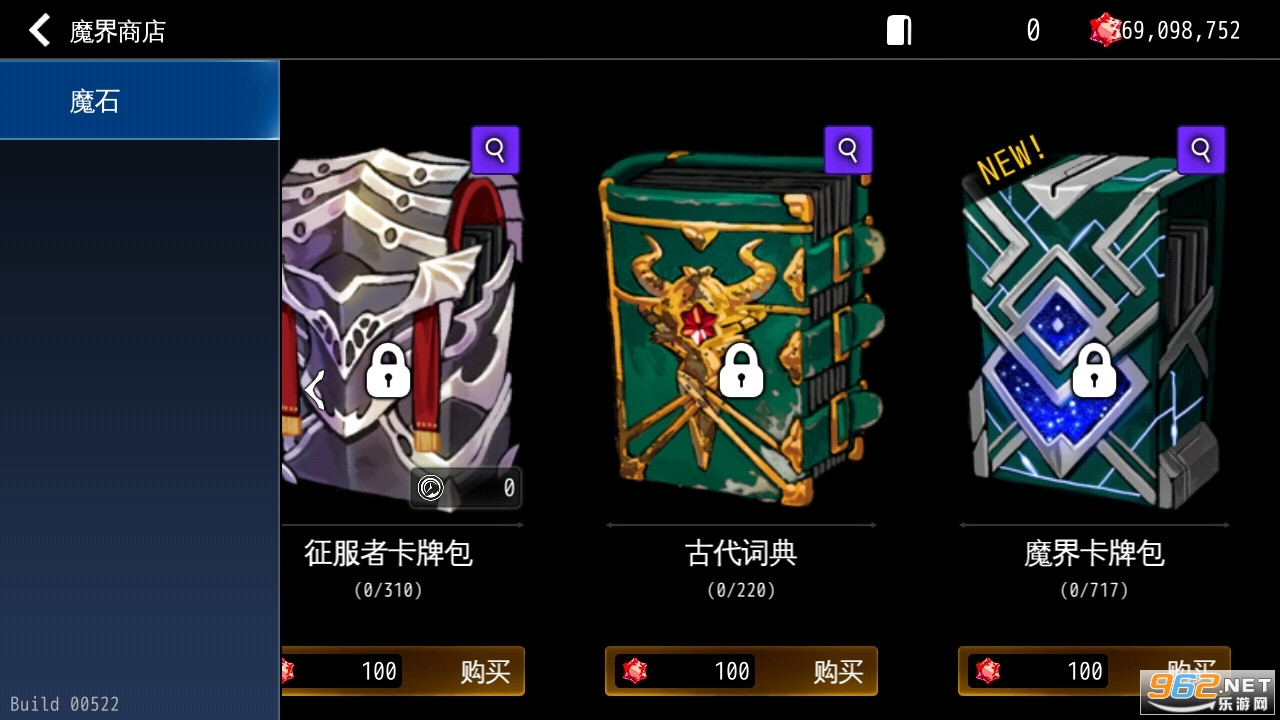Open the 魔界商店 title heading
The width and height of the screenshot is (1280, 720).
[117, 31]
